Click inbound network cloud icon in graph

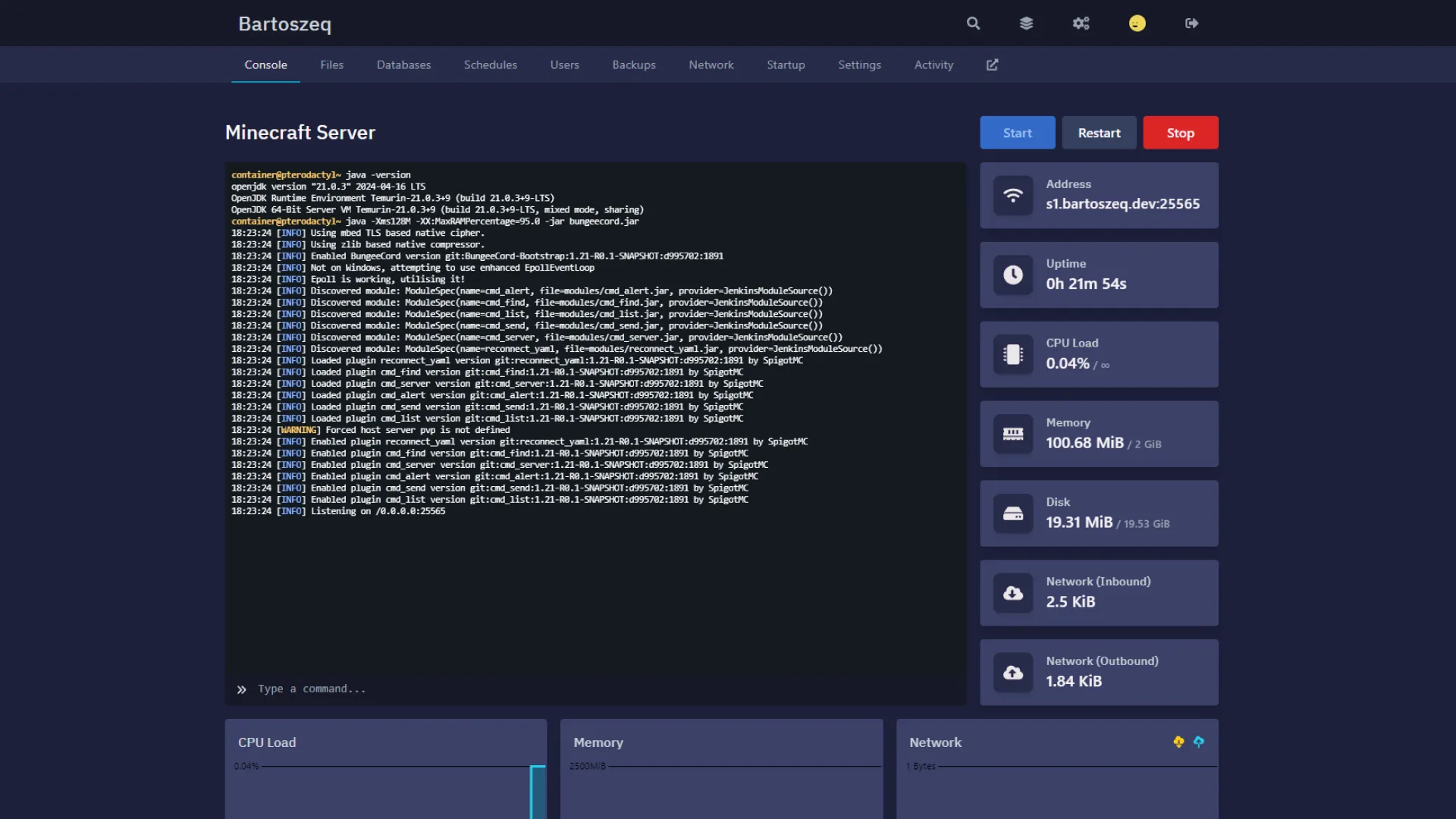coord(1178,742)
